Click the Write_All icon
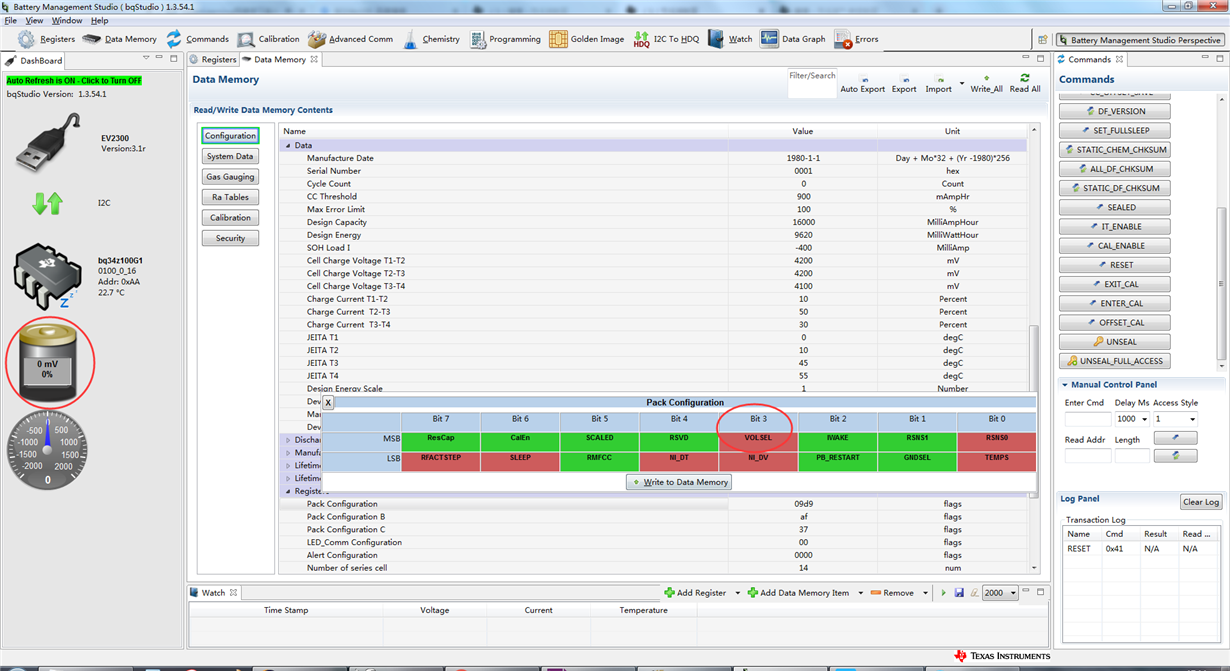Screen dimensions: 1230x671 tap(986, 78)
